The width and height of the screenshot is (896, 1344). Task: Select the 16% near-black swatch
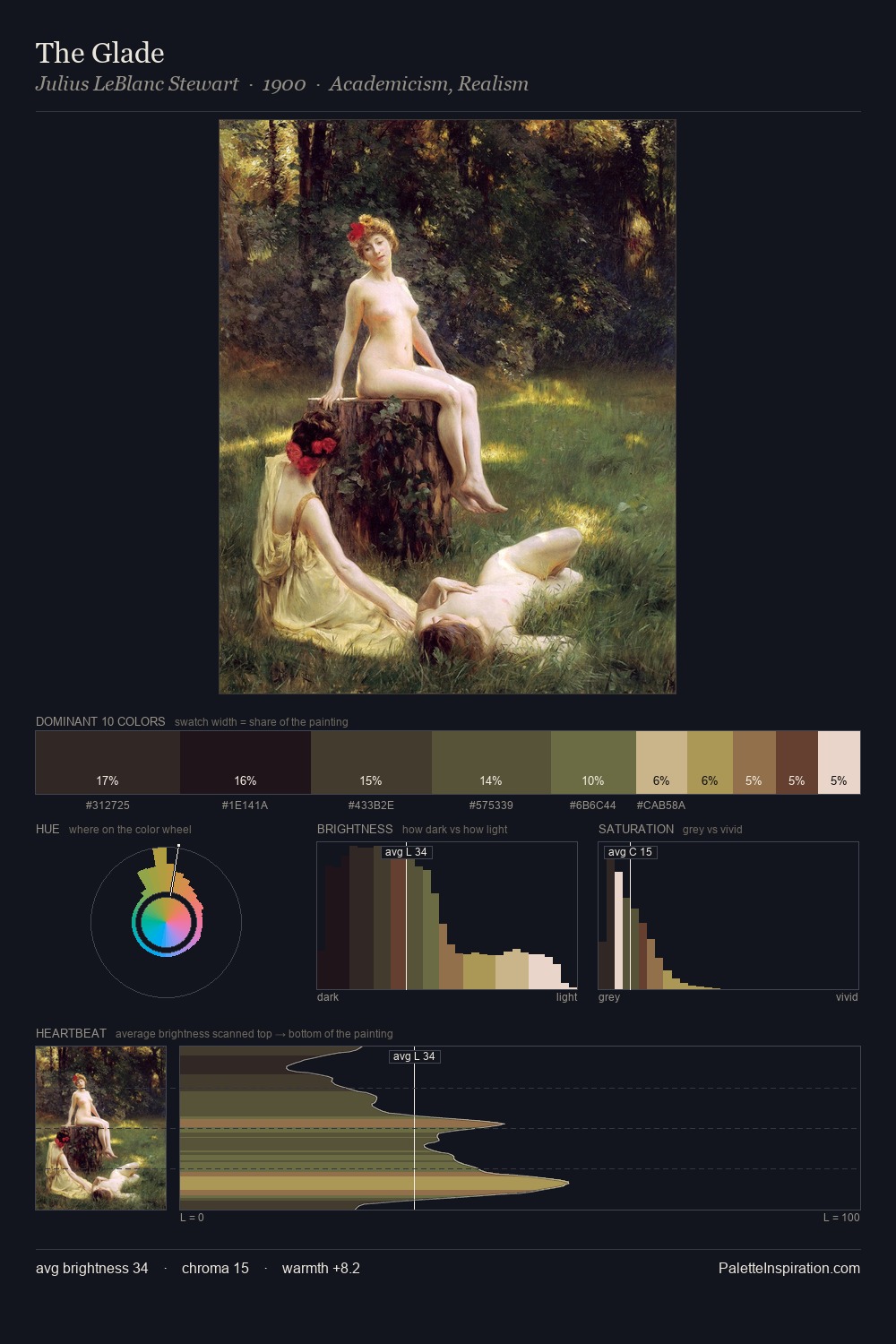tap(246, 762)
